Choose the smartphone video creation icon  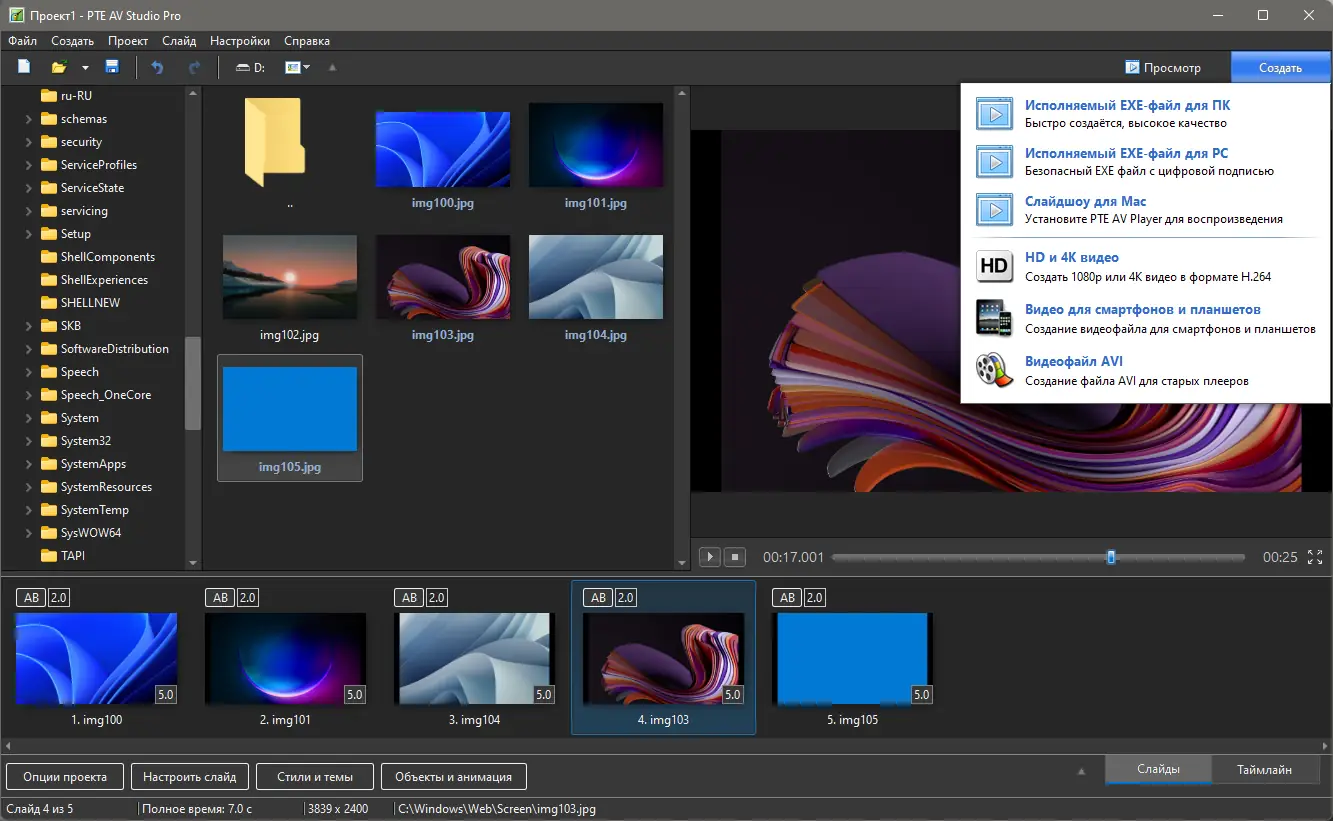pos(994,318)
